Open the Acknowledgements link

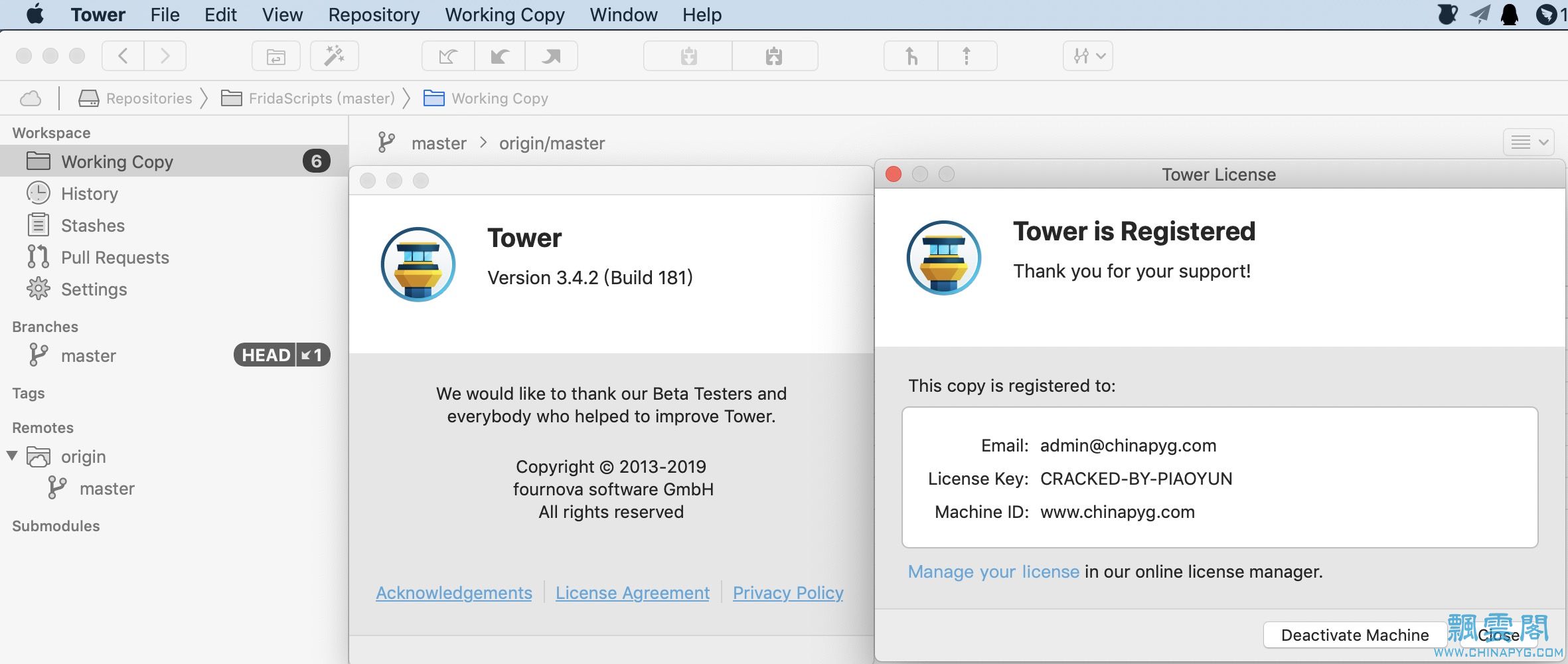coord(454,593)
